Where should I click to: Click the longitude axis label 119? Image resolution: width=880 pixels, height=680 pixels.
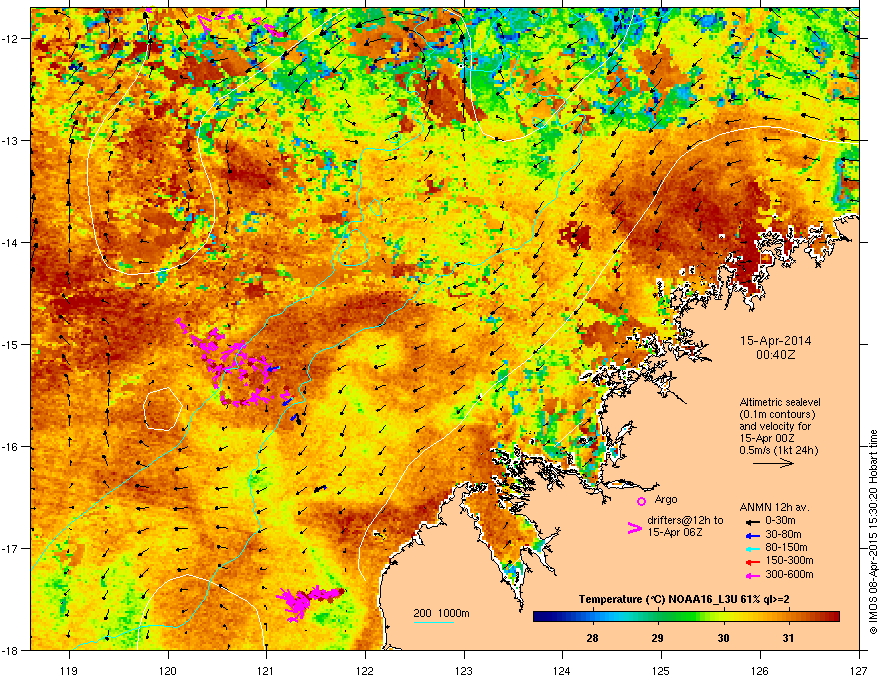69,670
